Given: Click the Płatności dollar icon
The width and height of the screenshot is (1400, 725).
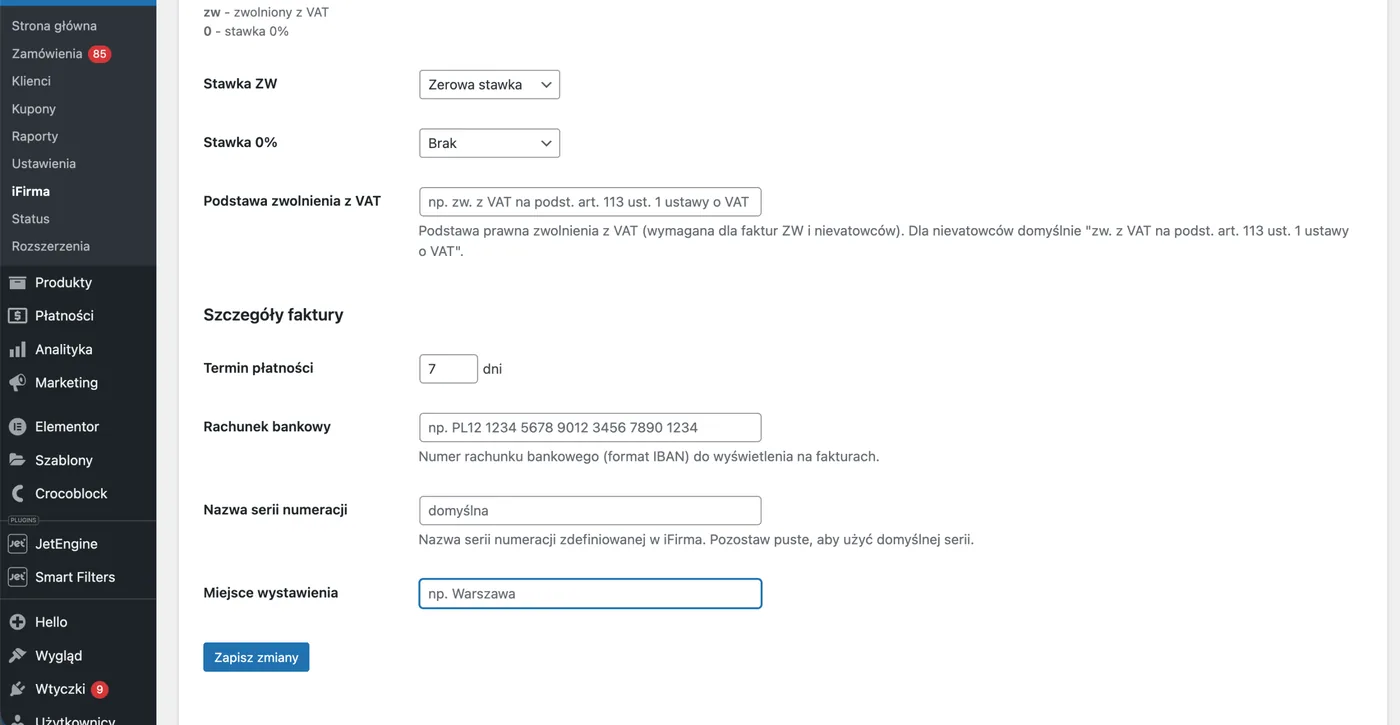Looking at the screenshot, I should (17, 316).
